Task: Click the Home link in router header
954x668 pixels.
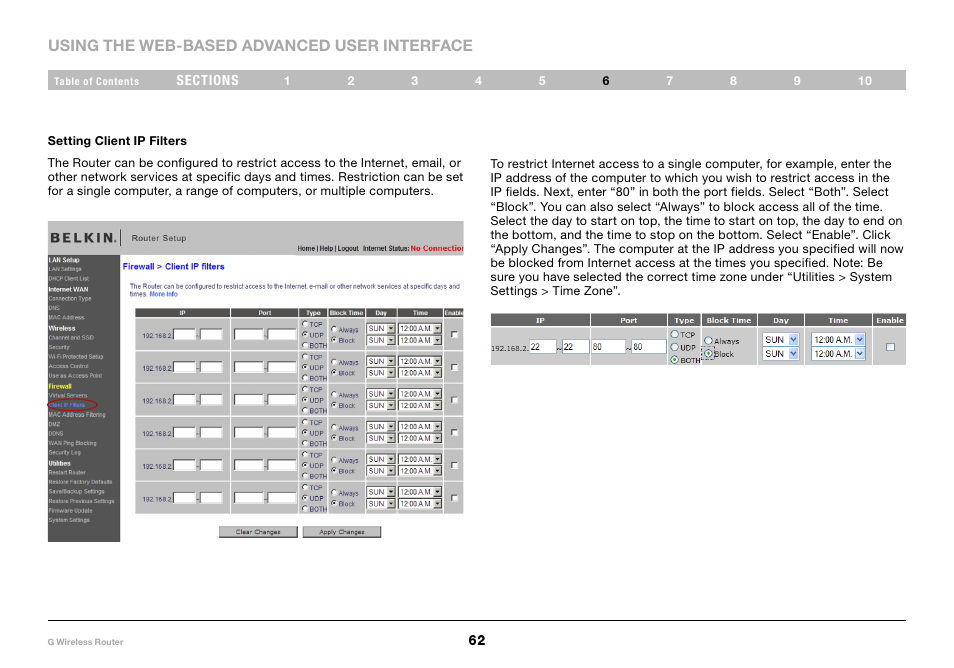Action: 306,248
